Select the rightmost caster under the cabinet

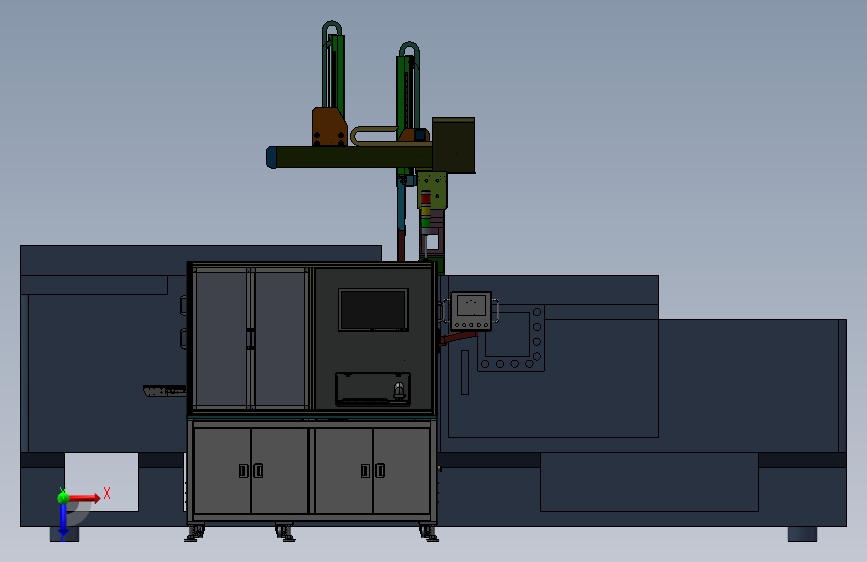429,533
